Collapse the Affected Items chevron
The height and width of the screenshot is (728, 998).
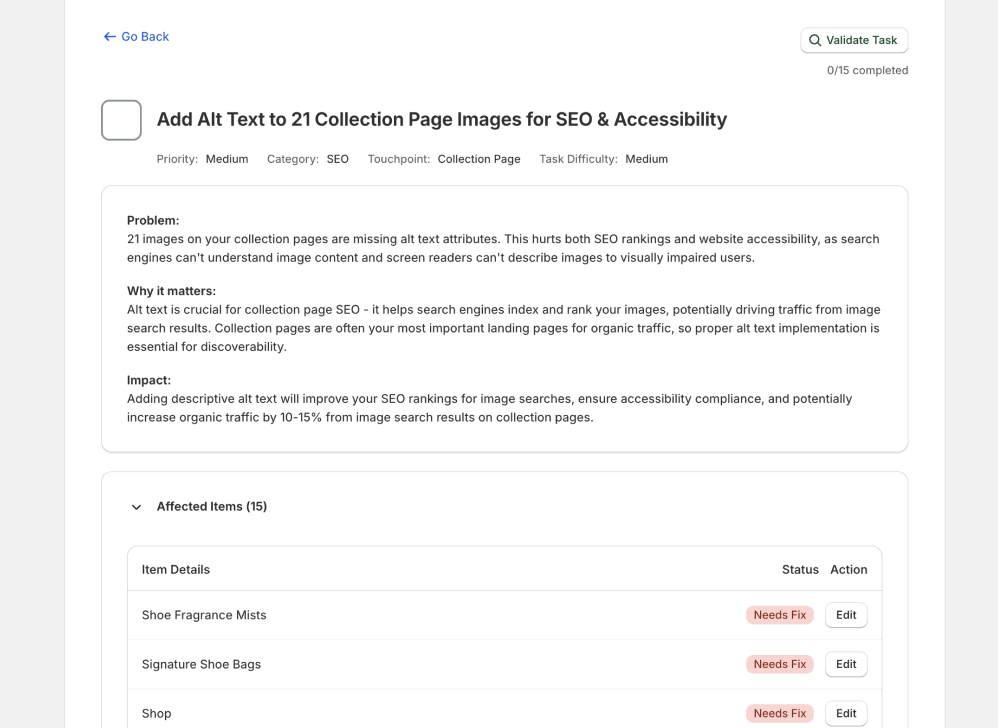click(x=137, y=507)
